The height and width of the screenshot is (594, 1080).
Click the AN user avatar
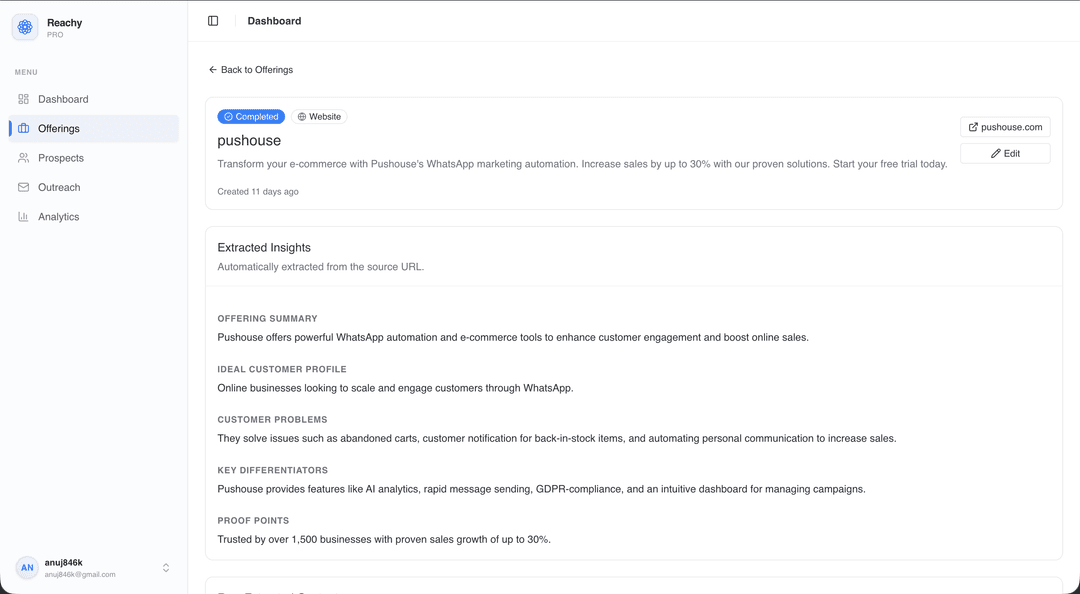click(27, 568)
